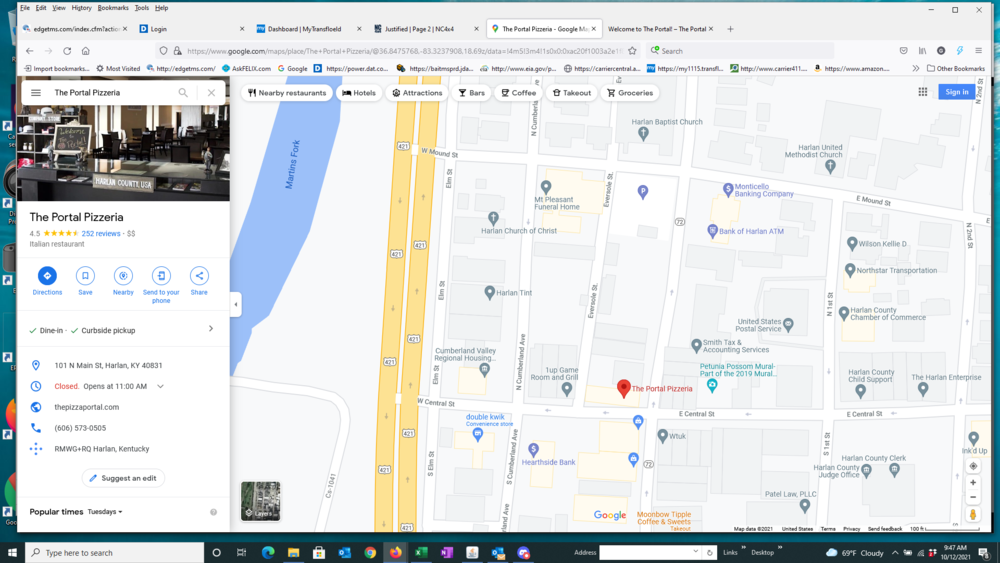Image resolution: width=1000 pixels, height=563 pixels.
Task: Filter the map by Takeout
Action: (x=572, y=92)
